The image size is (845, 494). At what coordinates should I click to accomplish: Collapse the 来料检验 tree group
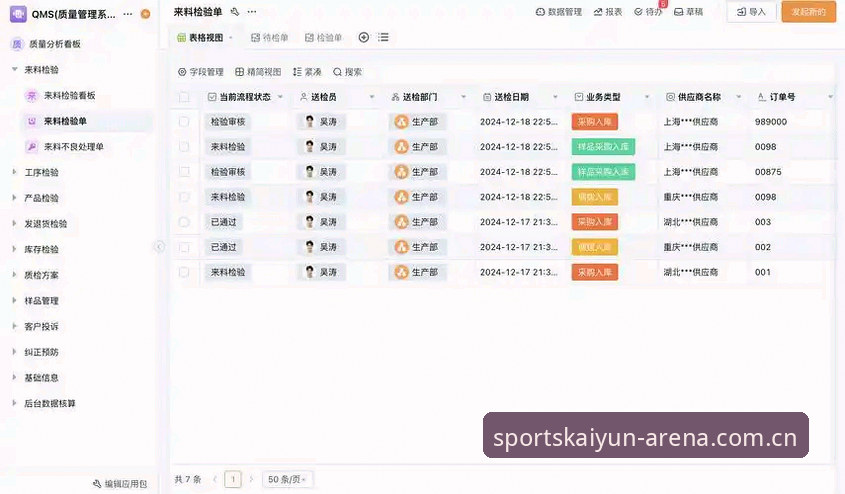click(15, 69)
